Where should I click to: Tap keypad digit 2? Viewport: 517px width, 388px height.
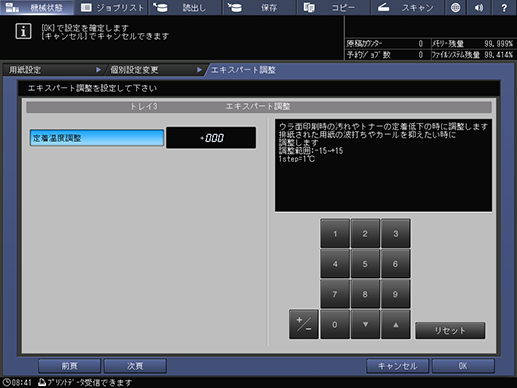pyautogui.click(x=365, y=234)
